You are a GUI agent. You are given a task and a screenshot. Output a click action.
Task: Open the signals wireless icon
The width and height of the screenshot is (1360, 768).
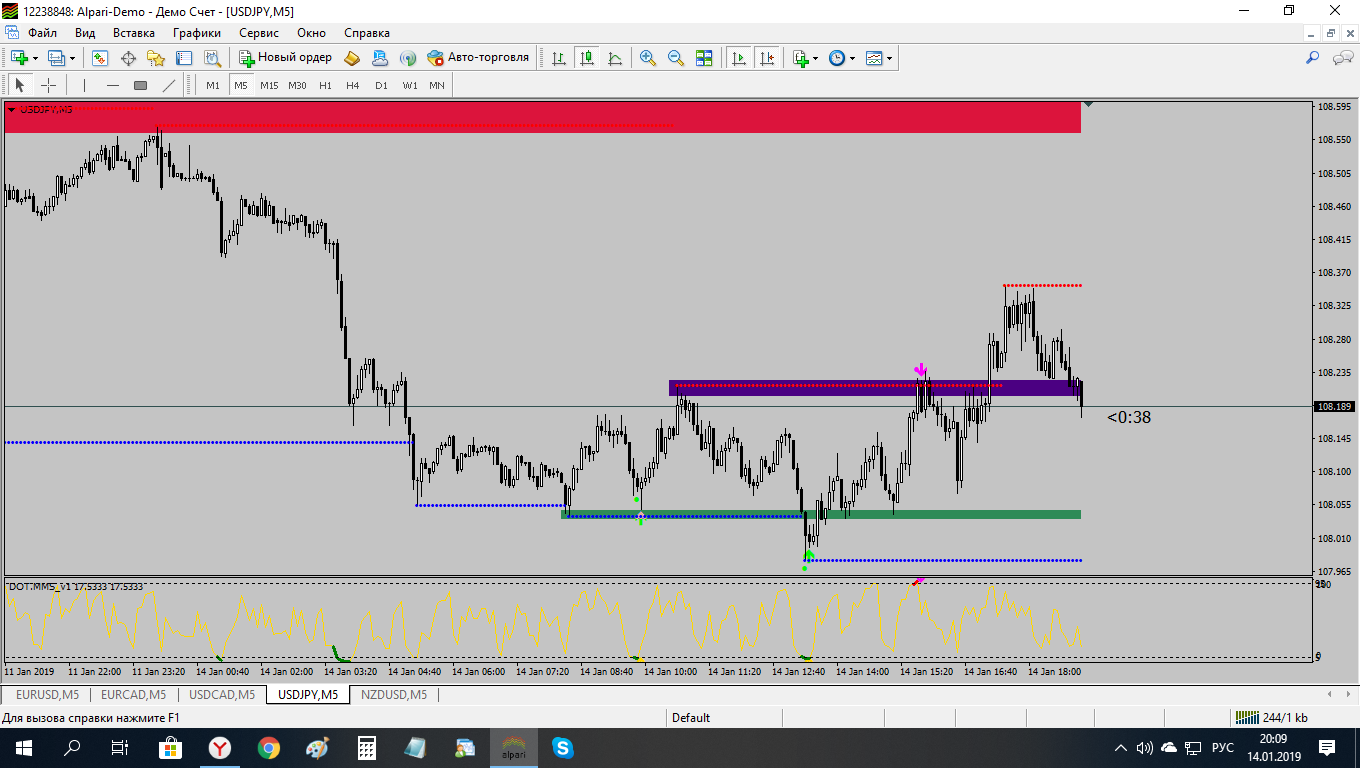point(408,58)
